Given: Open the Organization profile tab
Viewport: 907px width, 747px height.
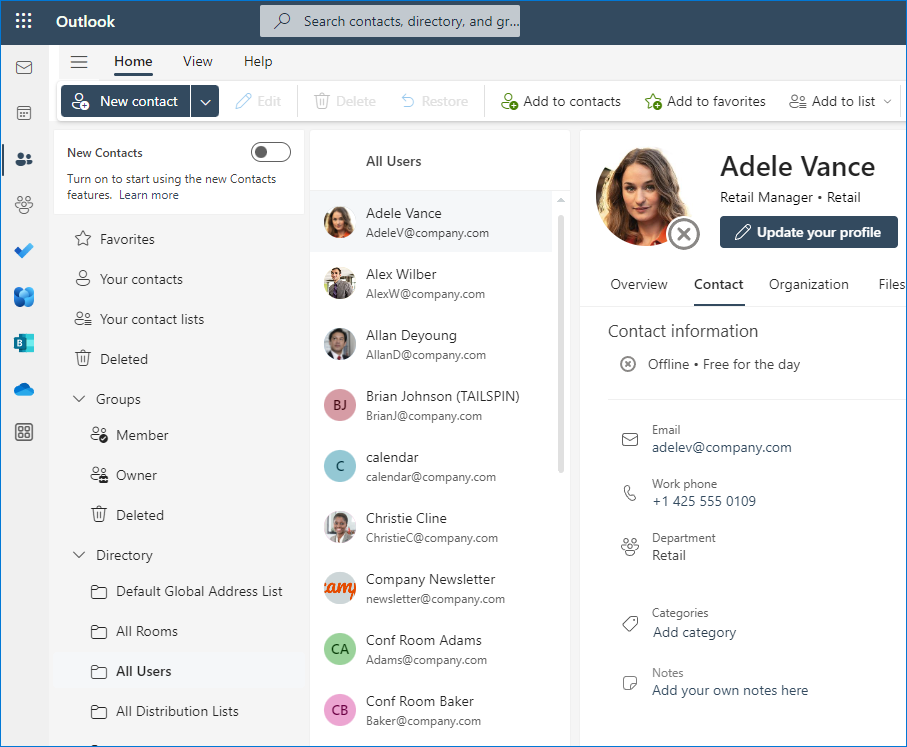Looking at the screenshot, I should (809, 284).
